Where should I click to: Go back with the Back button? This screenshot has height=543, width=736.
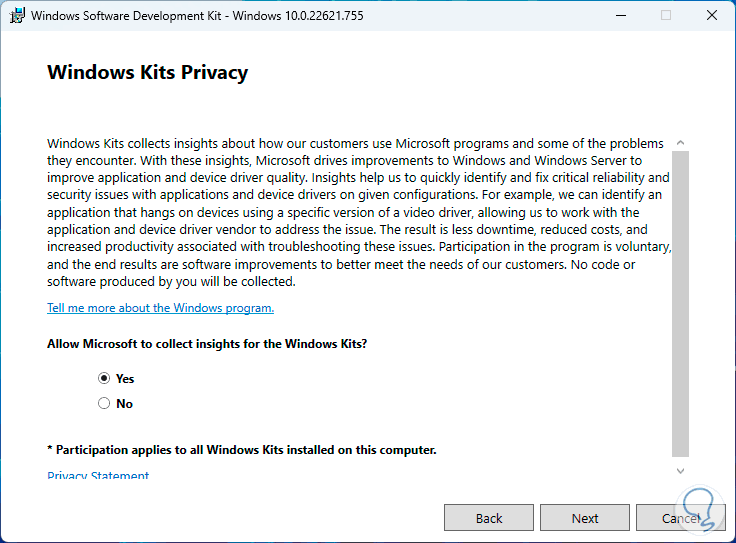(489, 518)
